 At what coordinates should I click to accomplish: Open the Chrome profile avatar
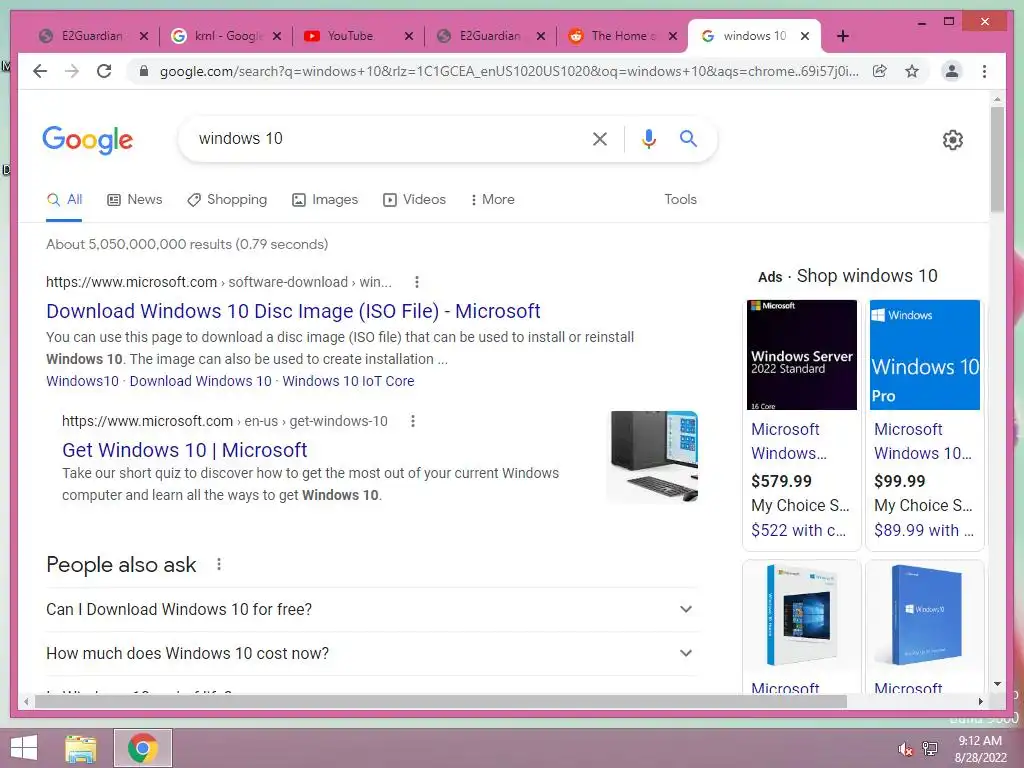[x=952, y=71]
